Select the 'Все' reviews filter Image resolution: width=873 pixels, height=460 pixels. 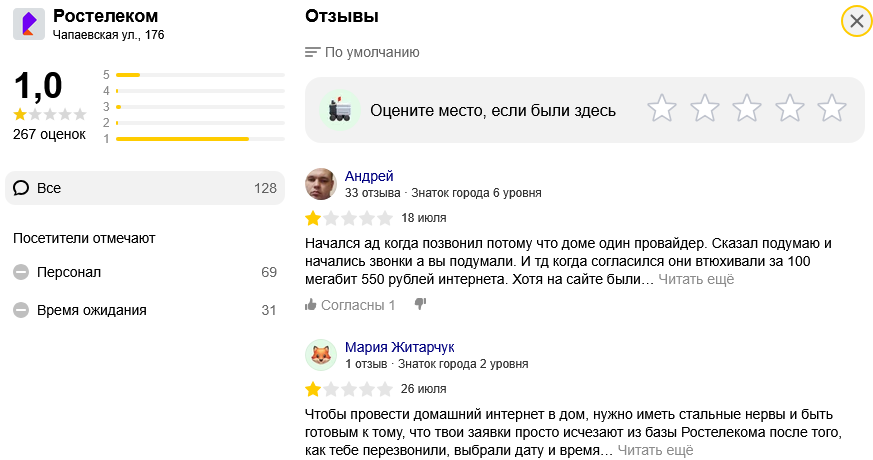pos(145,188)
